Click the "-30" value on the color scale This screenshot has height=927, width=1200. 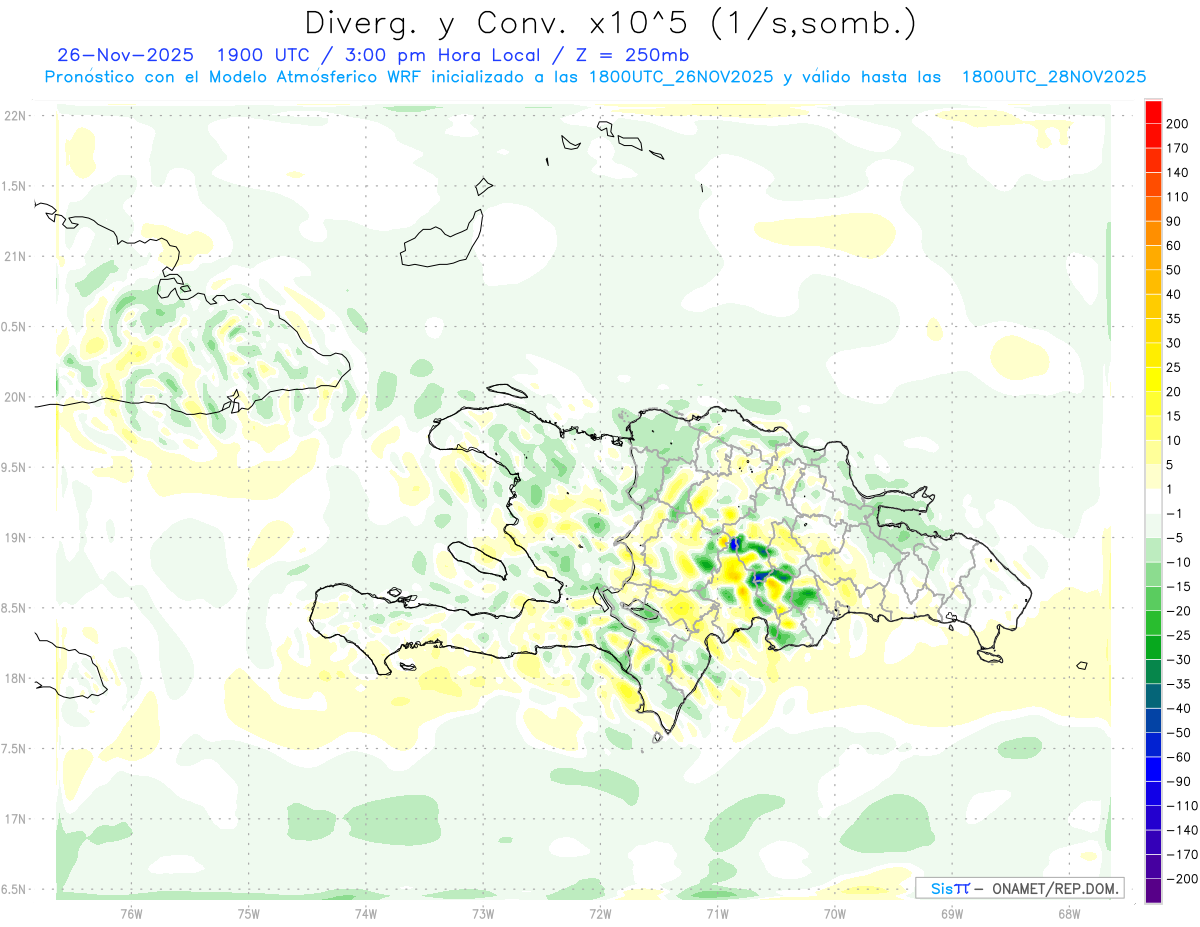click(1181, 660)
